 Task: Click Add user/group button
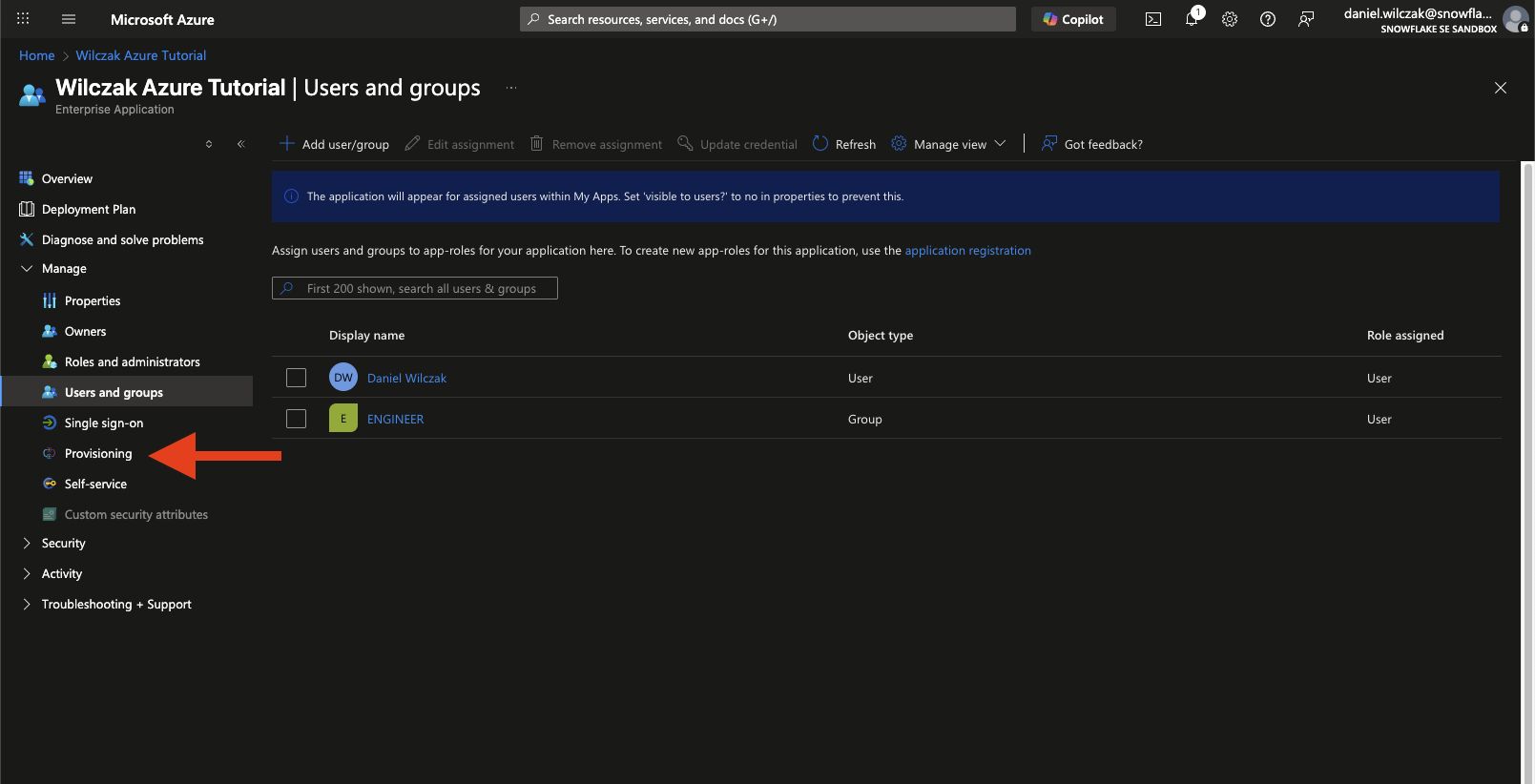(335, 144)
